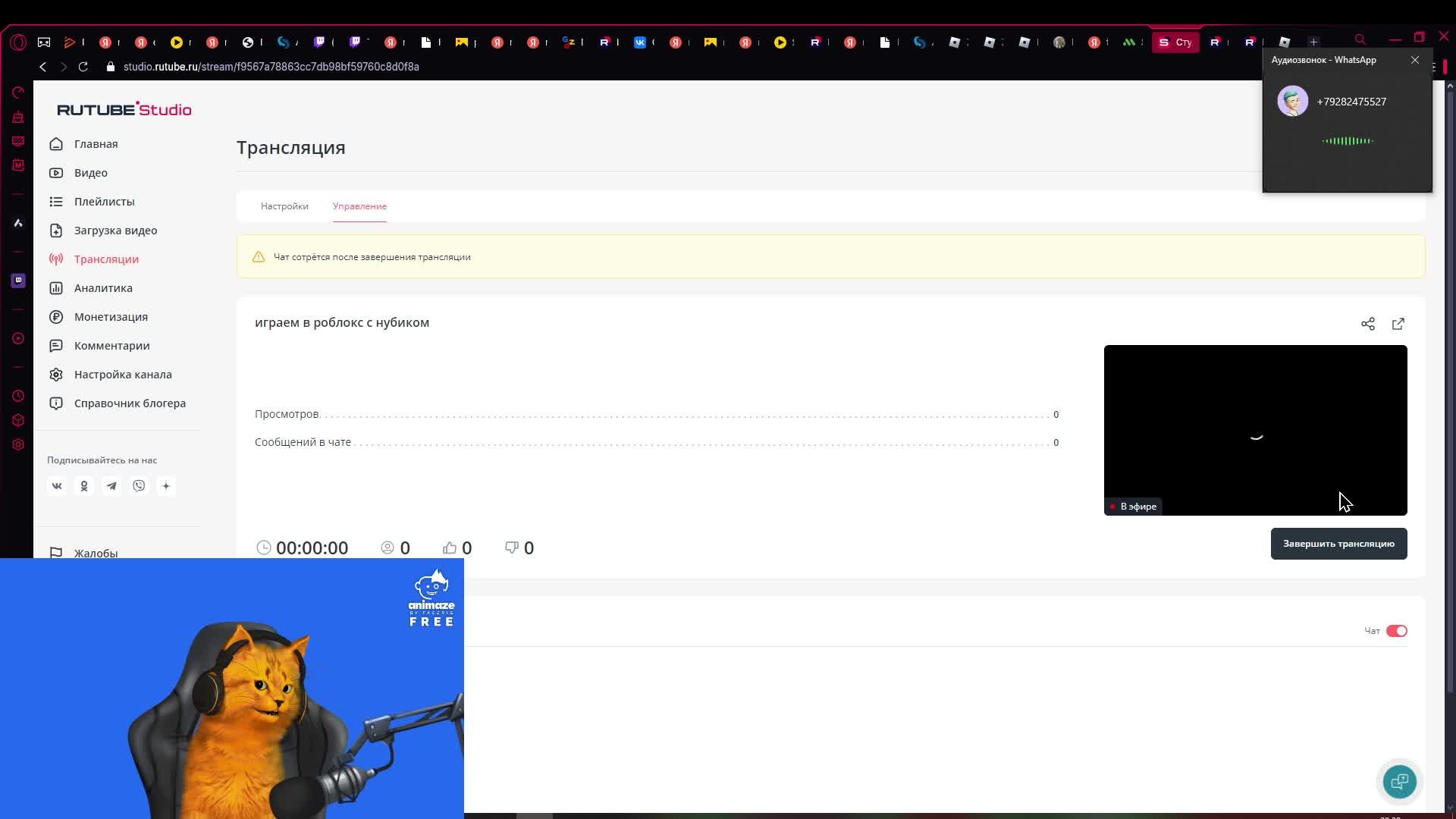Toggle the Чат switch off

1396,631
